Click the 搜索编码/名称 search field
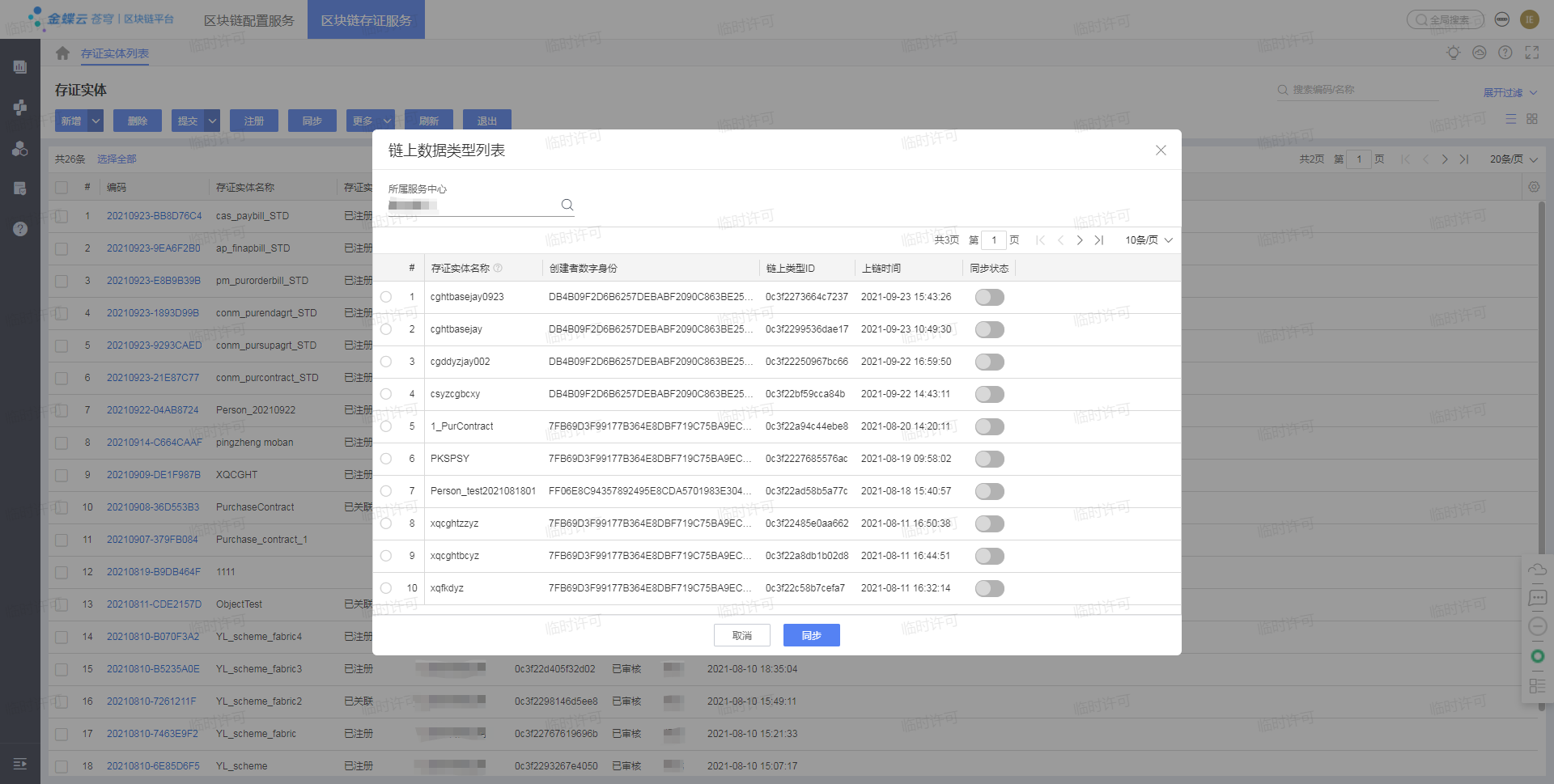This screenshot has height=784, width=1554. [x=1358, y=90]
